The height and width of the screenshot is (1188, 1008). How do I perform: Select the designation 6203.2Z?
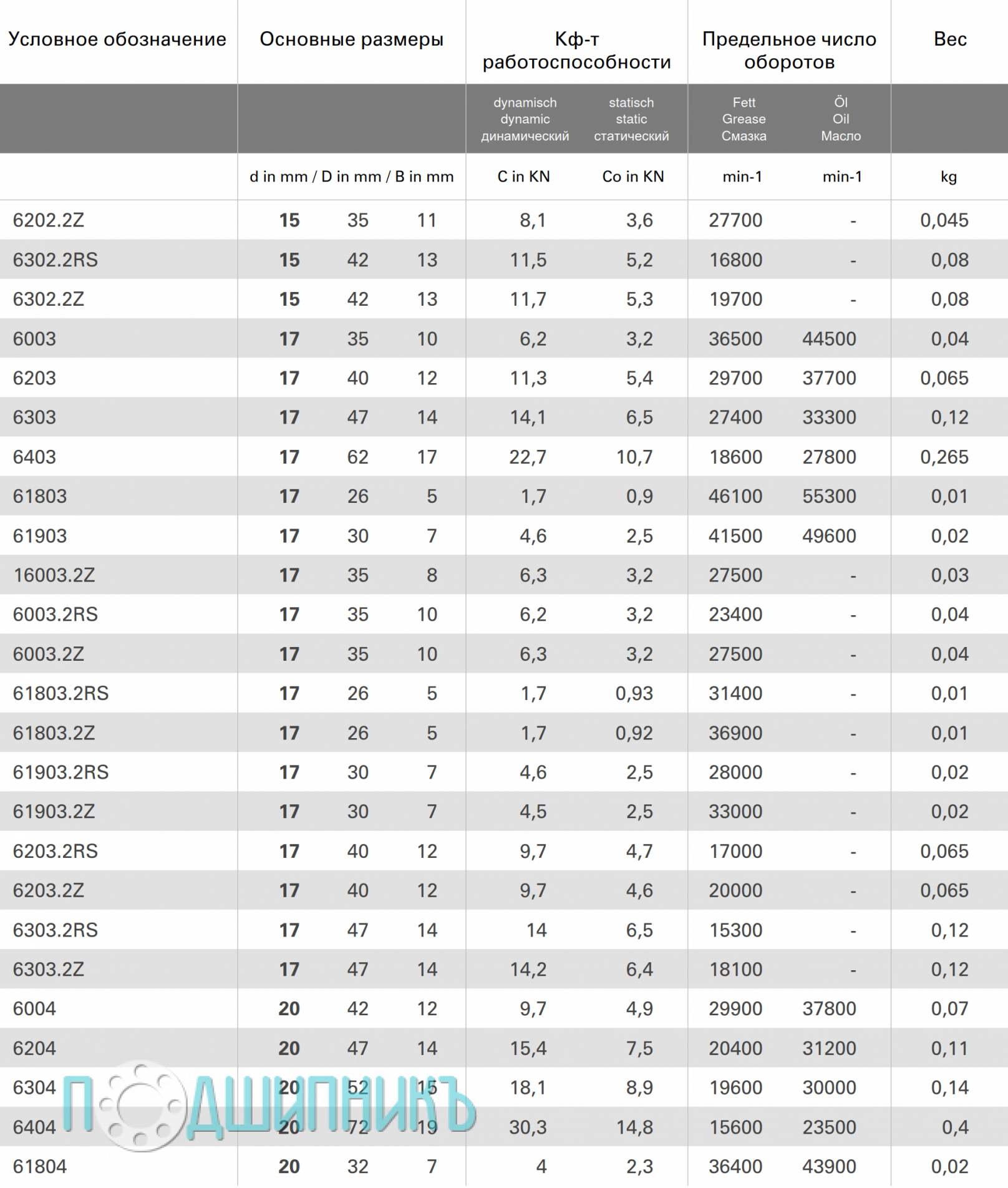48,890
